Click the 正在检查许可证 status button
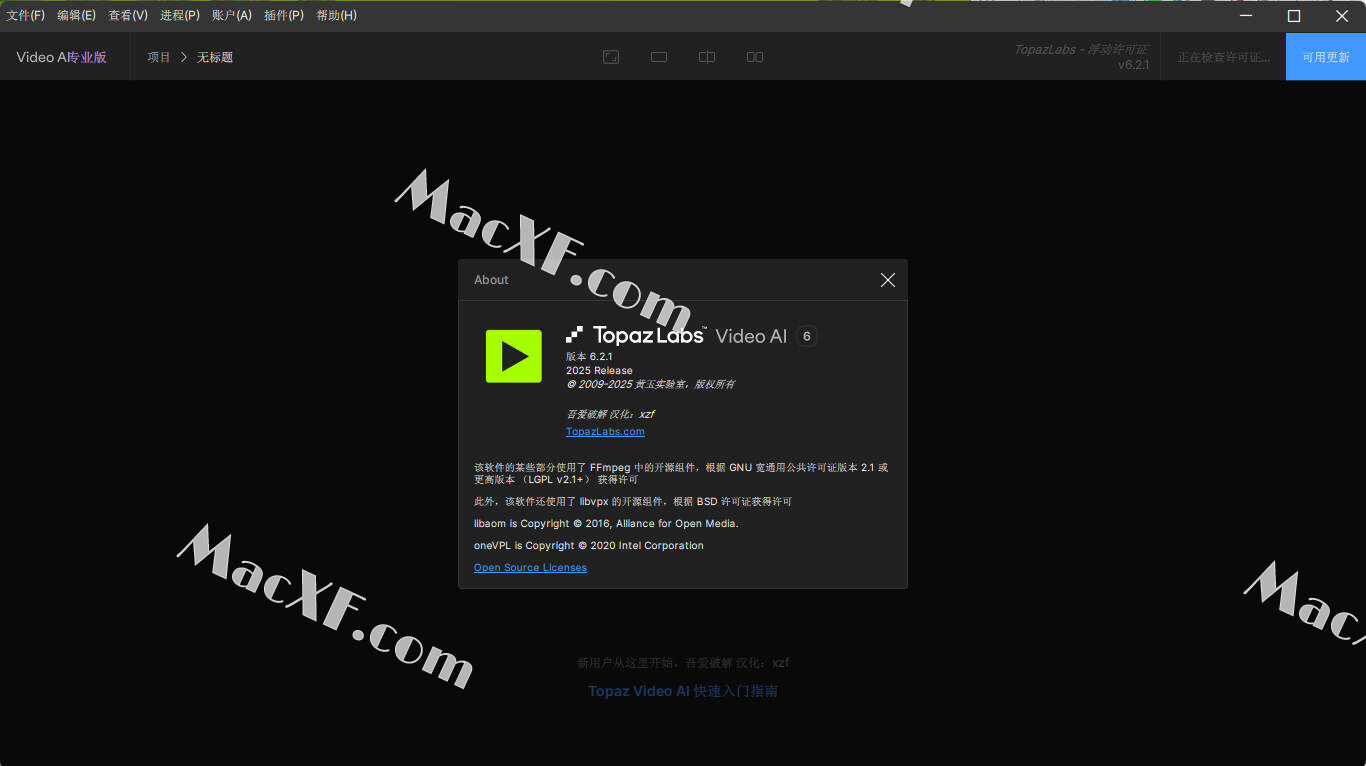 (x=1223, y=57)
